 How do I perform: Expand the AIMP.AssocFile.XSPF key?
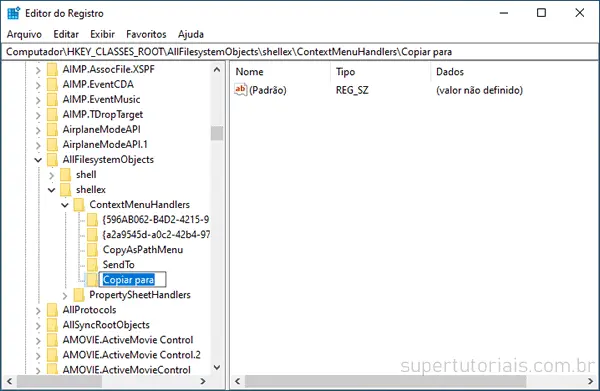pos(38,70)
